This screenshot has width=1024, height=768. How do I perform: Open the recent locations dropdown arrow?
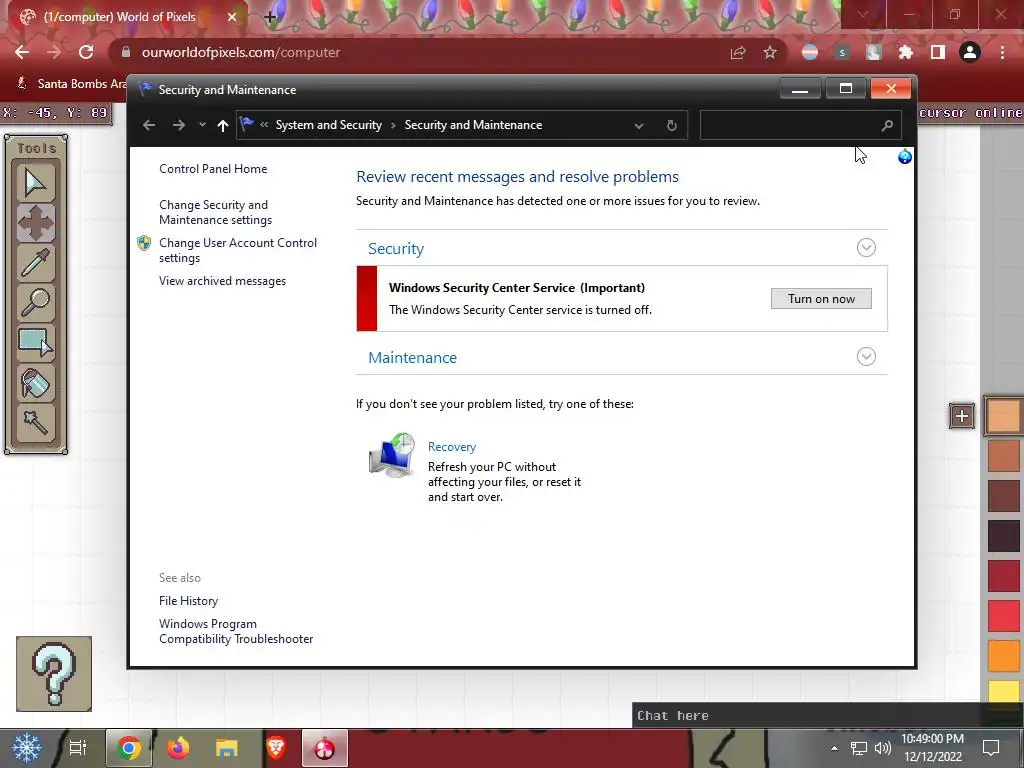point(202,125)
